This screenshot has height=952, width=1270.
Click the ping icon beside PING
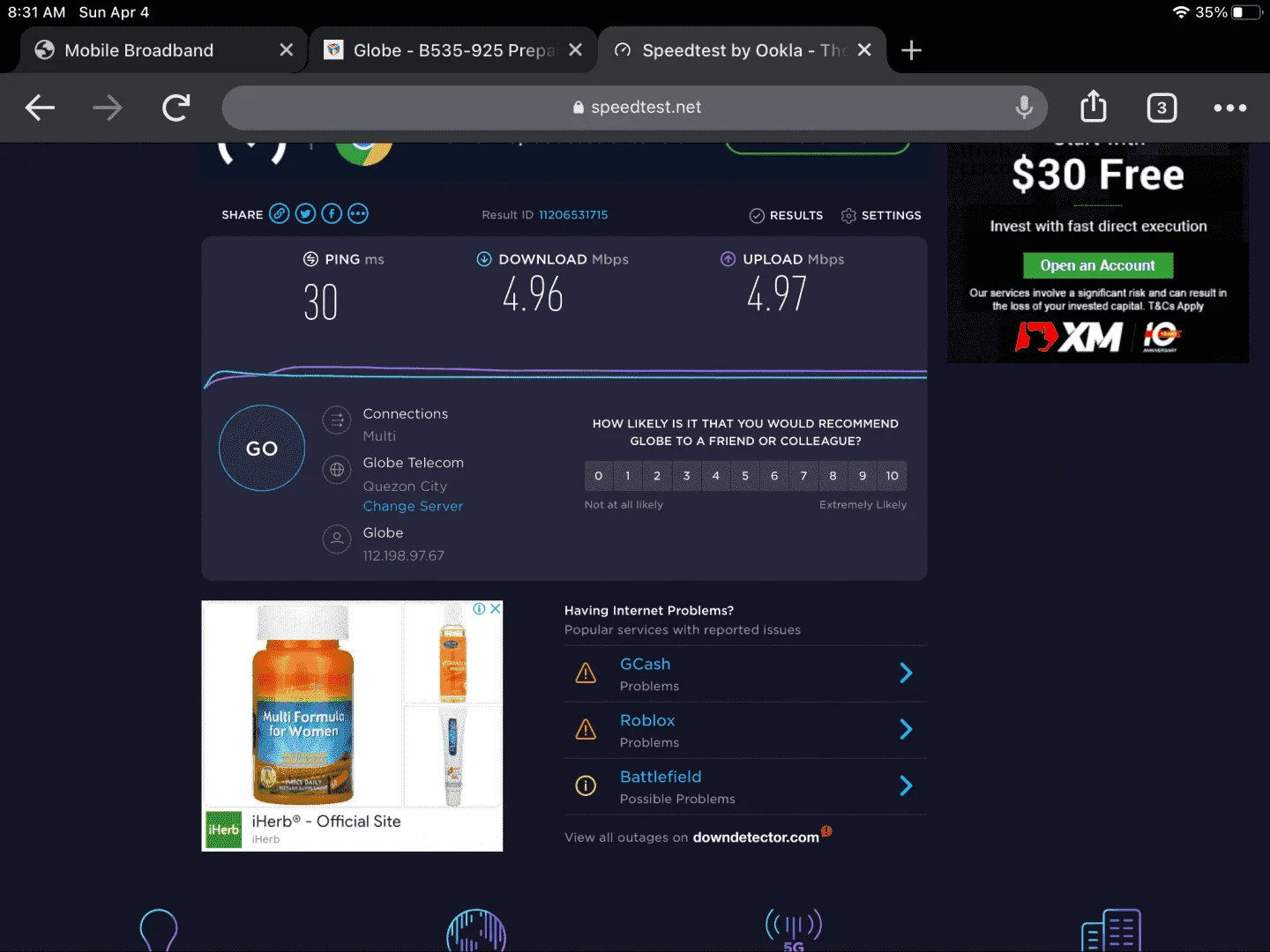click(x=310, y=259)
